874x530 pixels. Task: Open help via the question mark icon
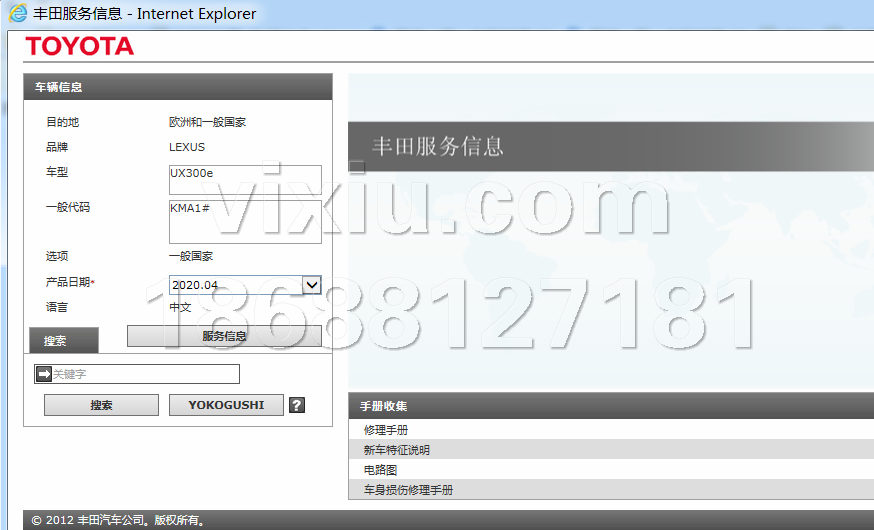coord(296,405)
